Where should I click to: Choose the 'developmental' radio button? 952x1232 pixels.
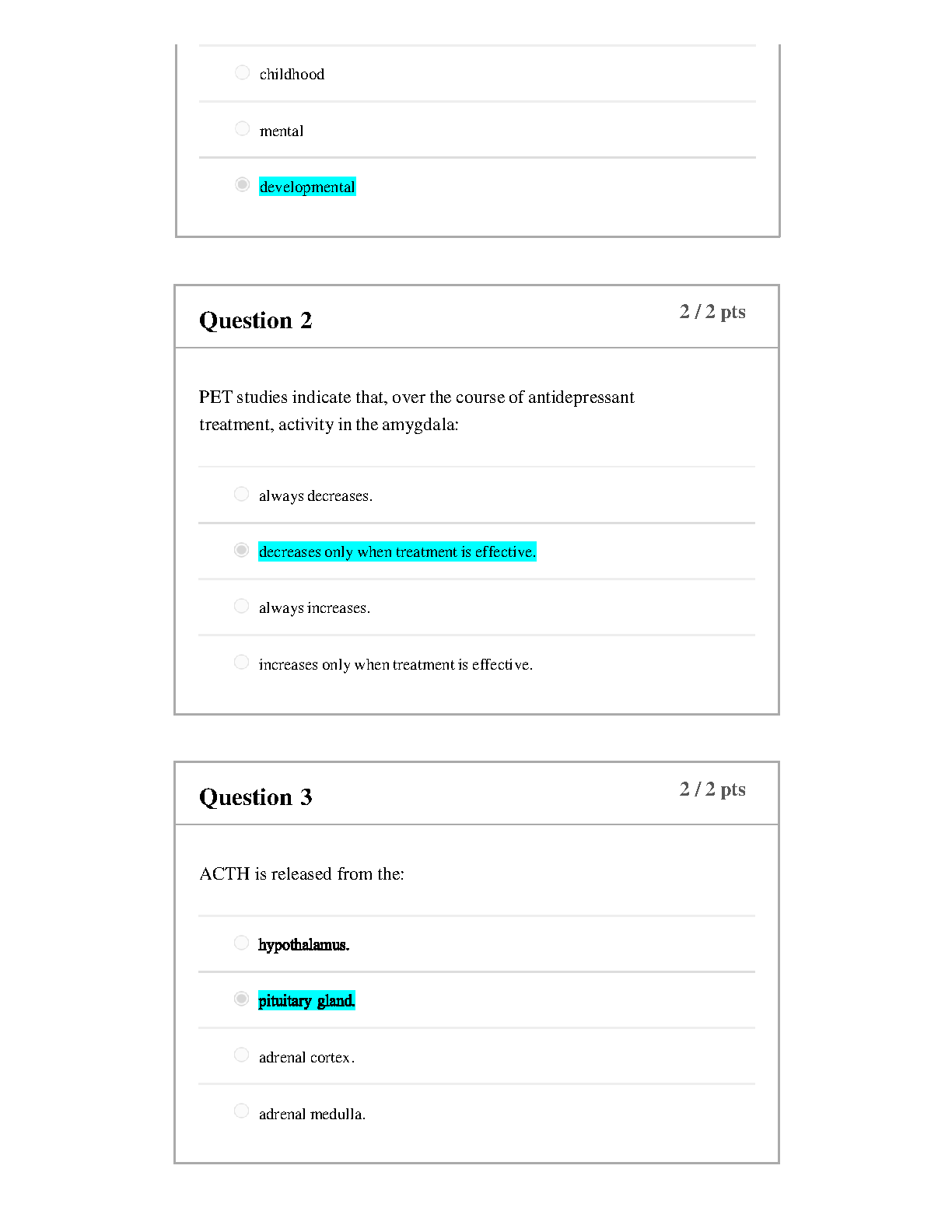tap(242, 184)
